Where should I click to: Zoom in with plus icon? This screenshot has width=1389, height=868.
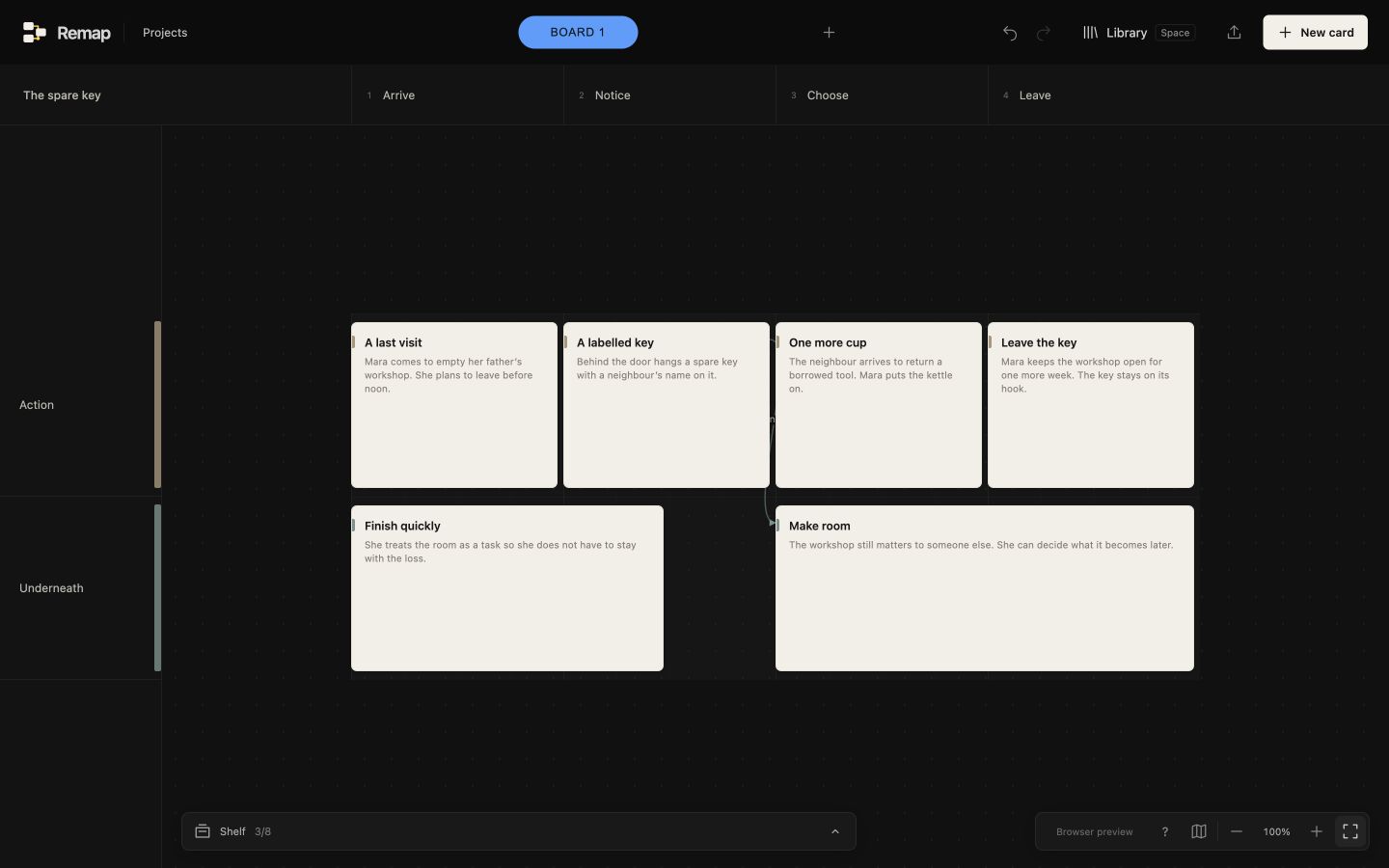(x=1317, y=831)
